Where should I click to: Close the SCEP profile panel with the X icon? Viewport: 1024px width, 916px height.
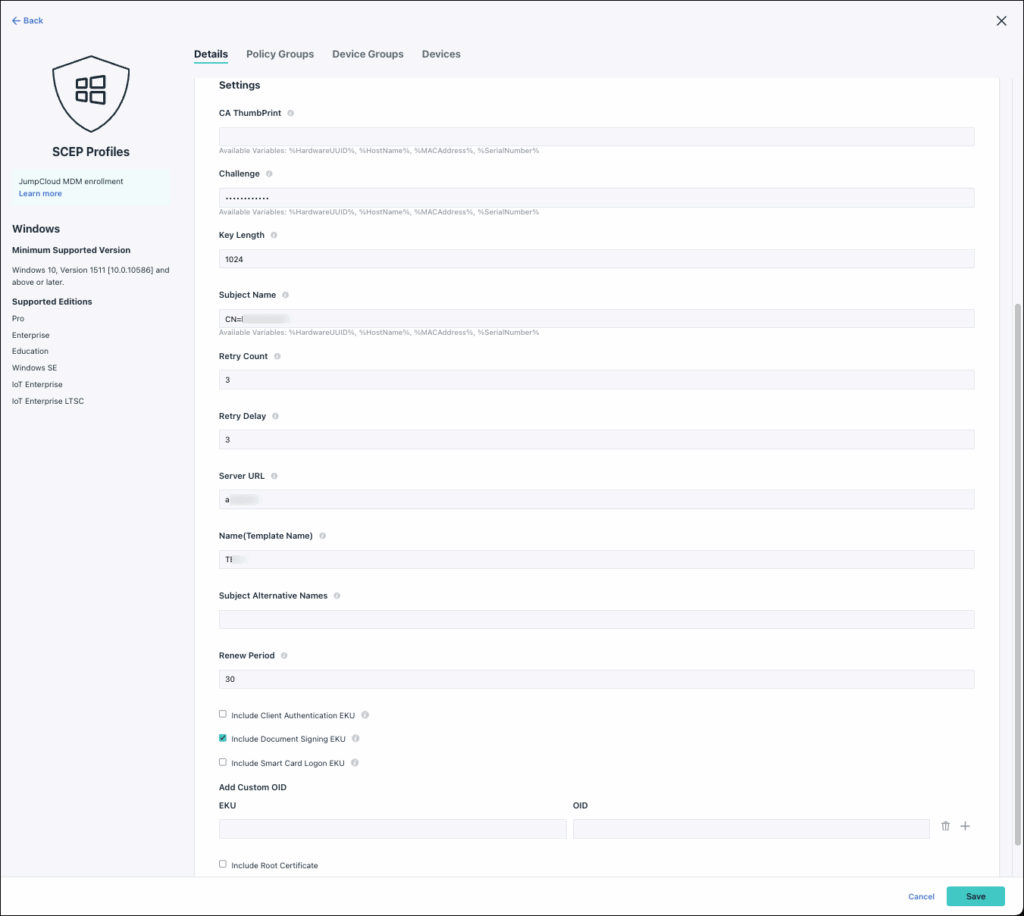(1000, 20)
